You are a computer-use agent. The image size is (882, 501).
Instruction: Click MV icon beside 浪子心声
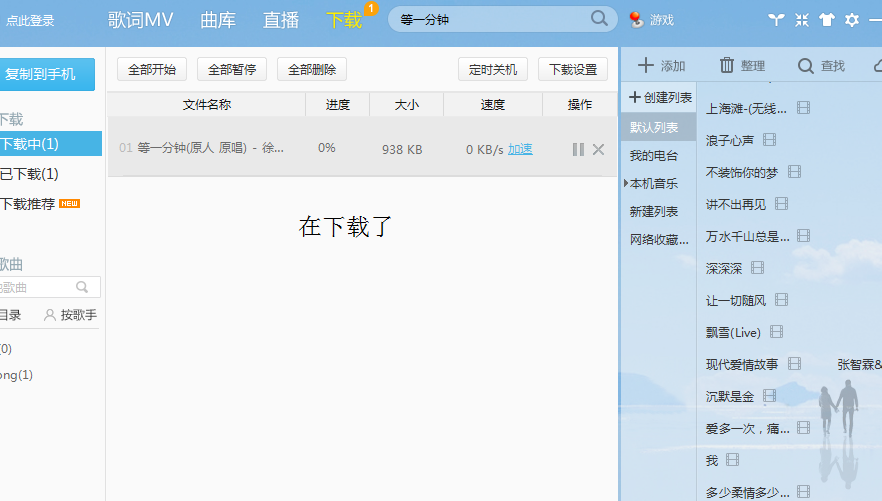(x=770, y=139)
